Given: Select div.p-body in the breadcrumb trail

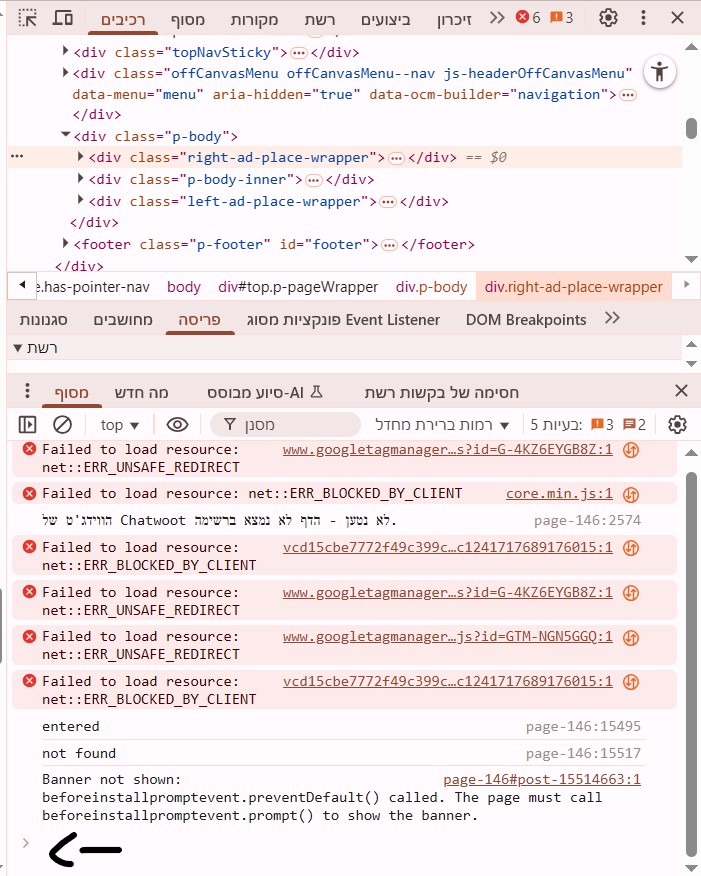Looking at the screenshot, I should [431, 287].
